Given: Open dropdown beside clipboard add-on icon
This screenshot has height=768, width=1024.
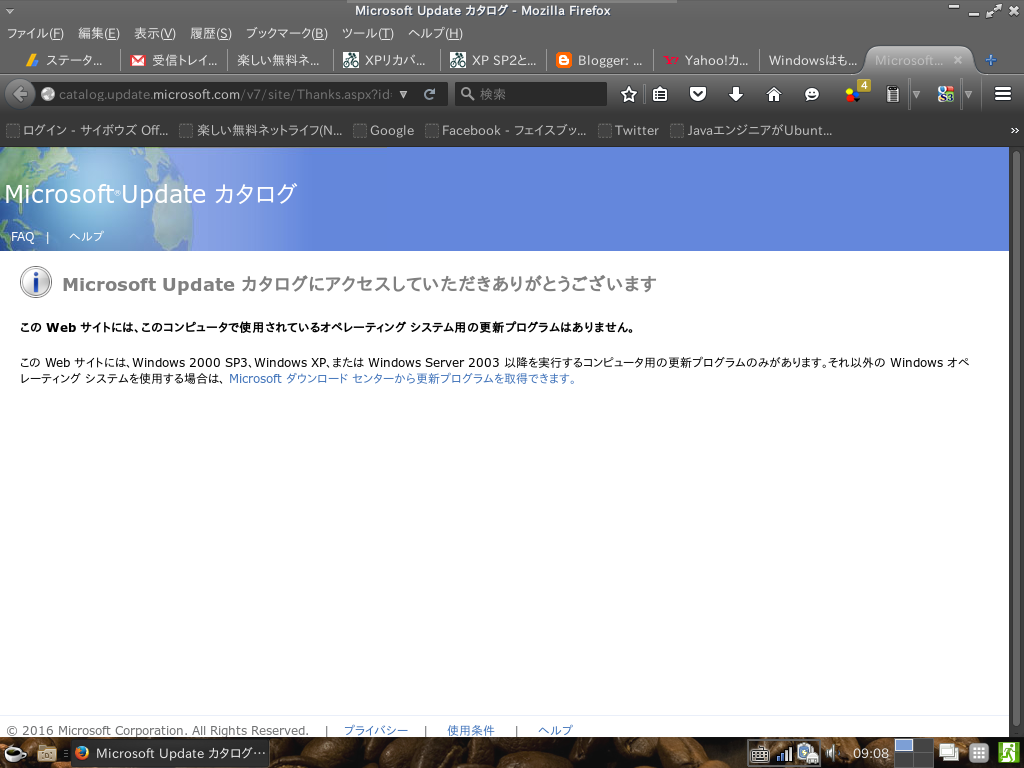Looking at the screenshot, I should click(x=916, y=95).
